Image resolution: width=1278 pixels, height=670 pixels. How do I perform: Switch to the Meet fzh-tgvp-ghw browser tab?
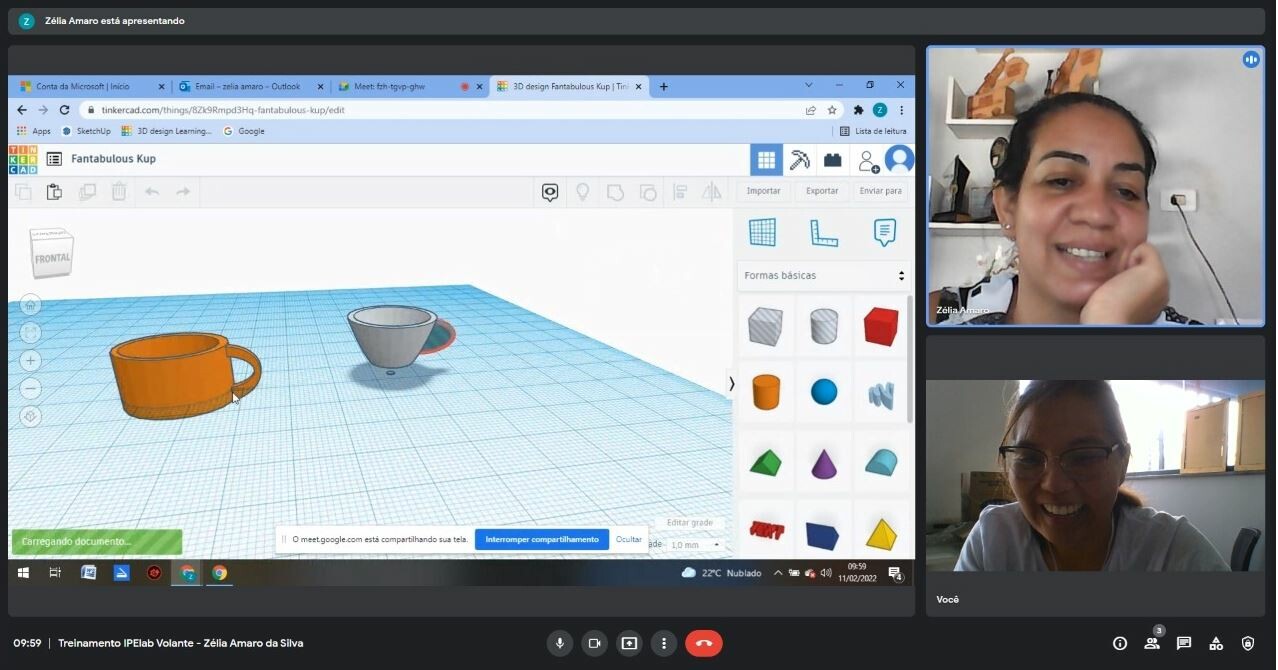coord(410,87)
